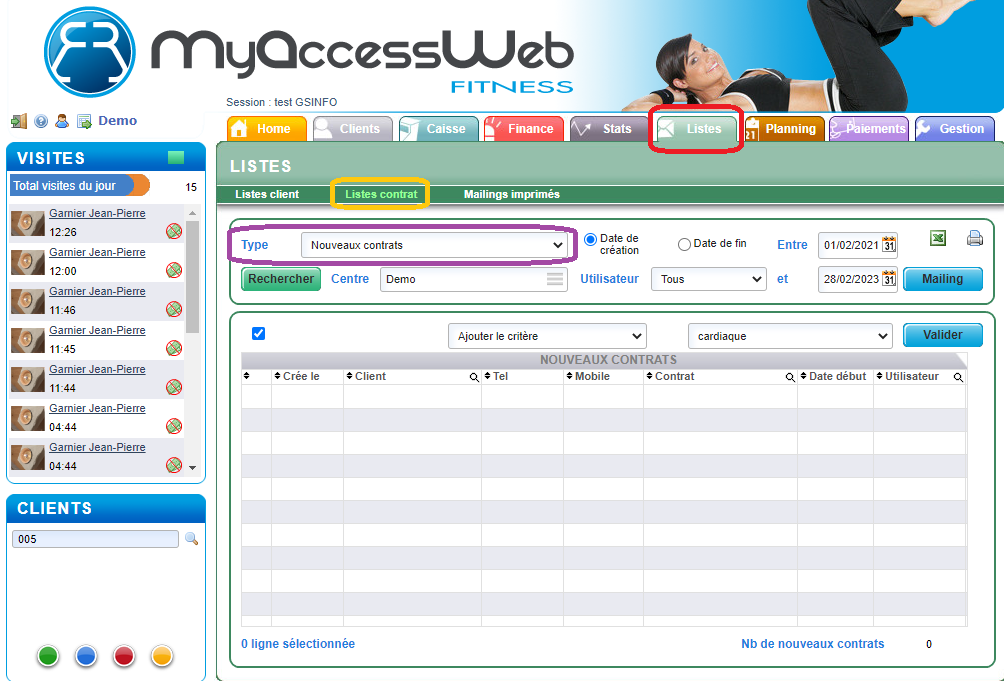Expand the Utilisateur dropdown set to Tous
This screenshot has width=1004, height=681.
708,279
